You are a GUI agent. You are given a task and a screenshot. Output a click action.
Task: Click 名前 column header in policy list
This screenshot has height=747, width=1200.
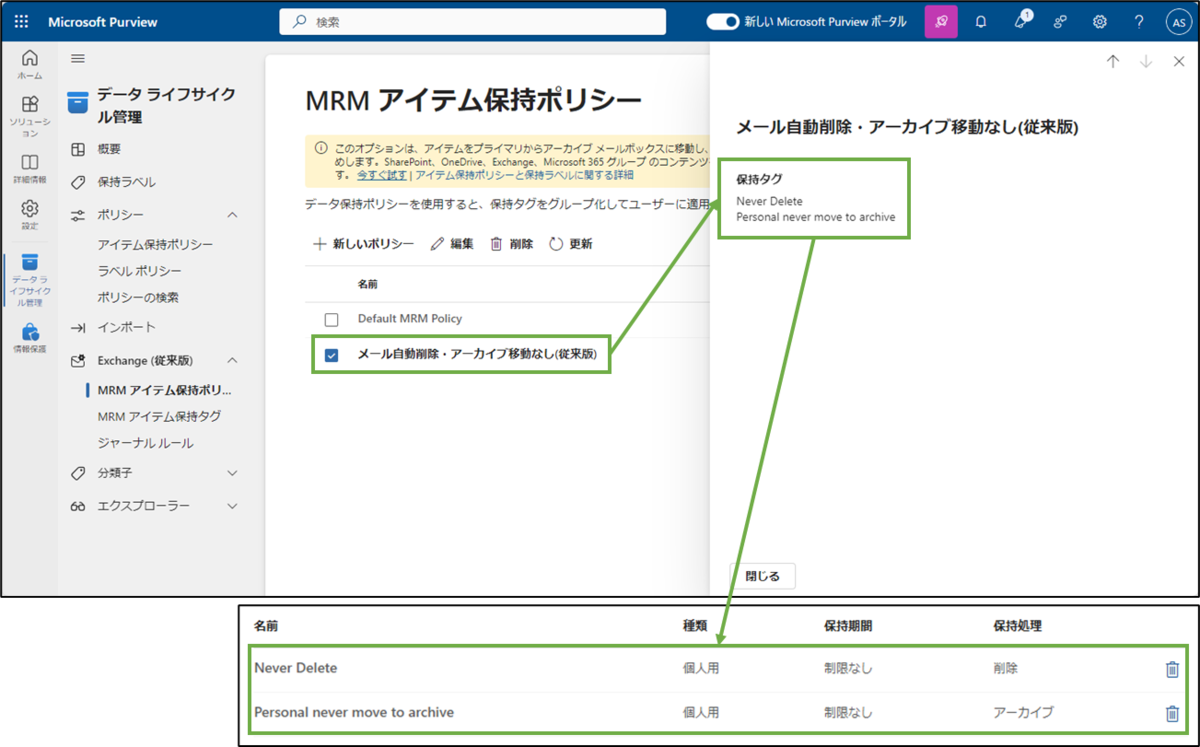368,285
